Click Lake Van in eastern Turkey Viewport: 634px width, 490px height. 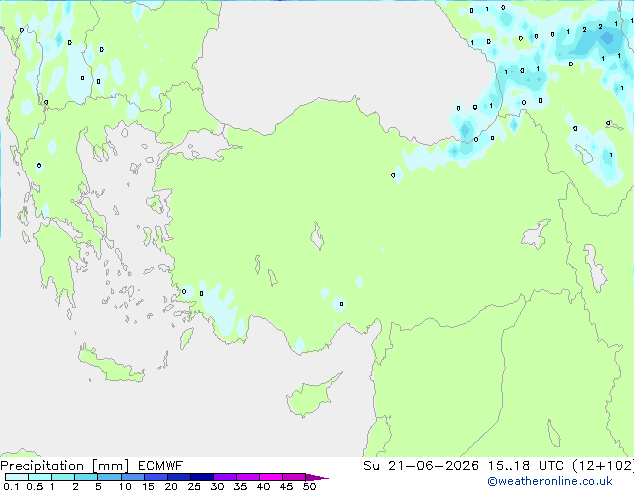coord(536,234)
